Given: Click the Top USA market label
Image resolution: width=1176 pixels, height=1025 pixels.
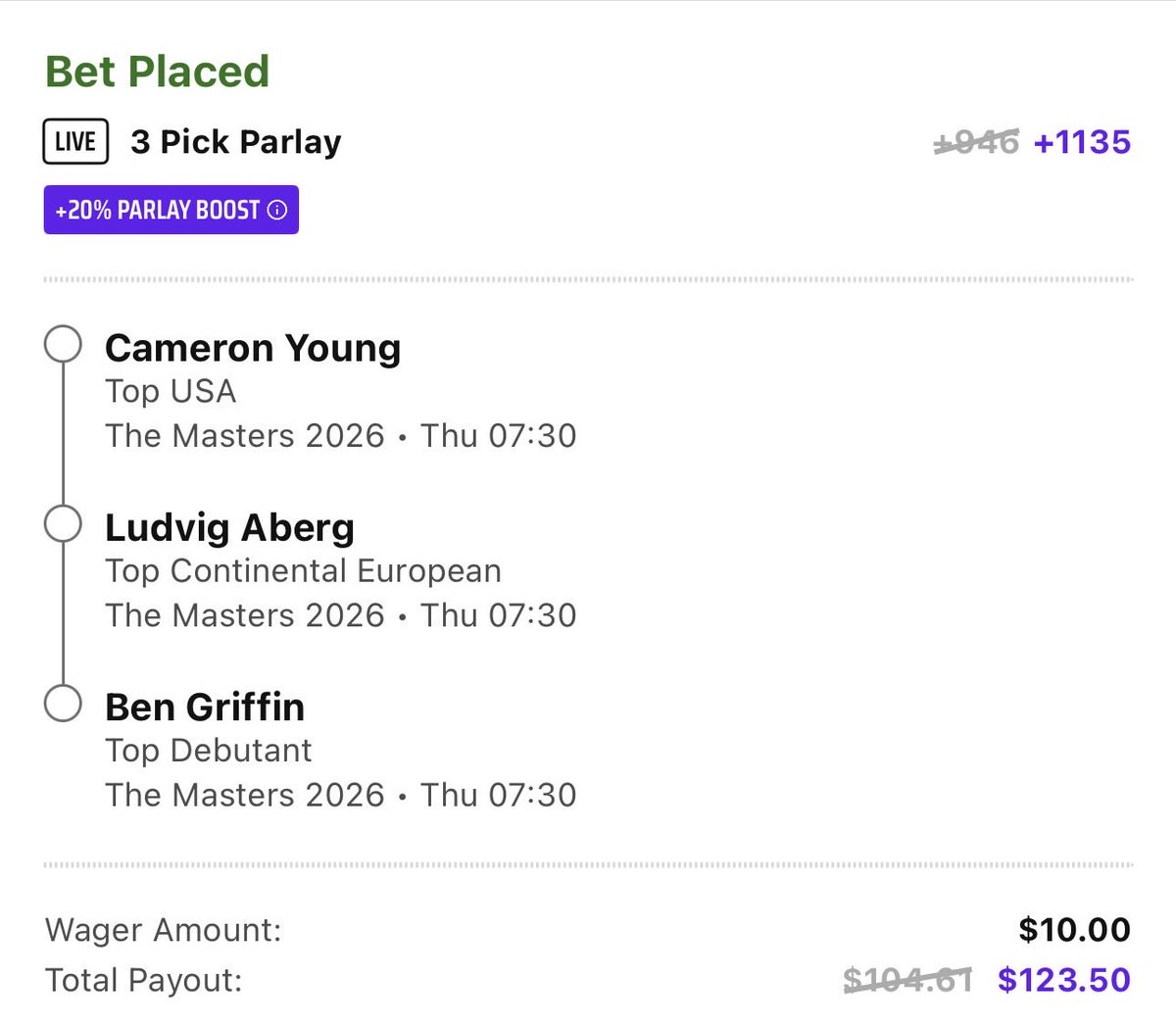Looking at the screenshot, I should [171, 391].
